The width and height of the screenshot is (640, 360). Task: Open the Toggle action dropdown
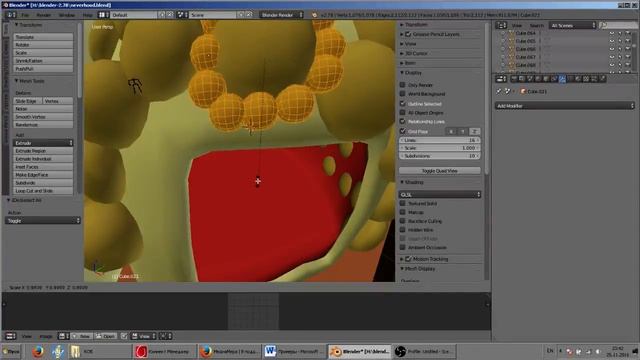click(x=42, y=220)
